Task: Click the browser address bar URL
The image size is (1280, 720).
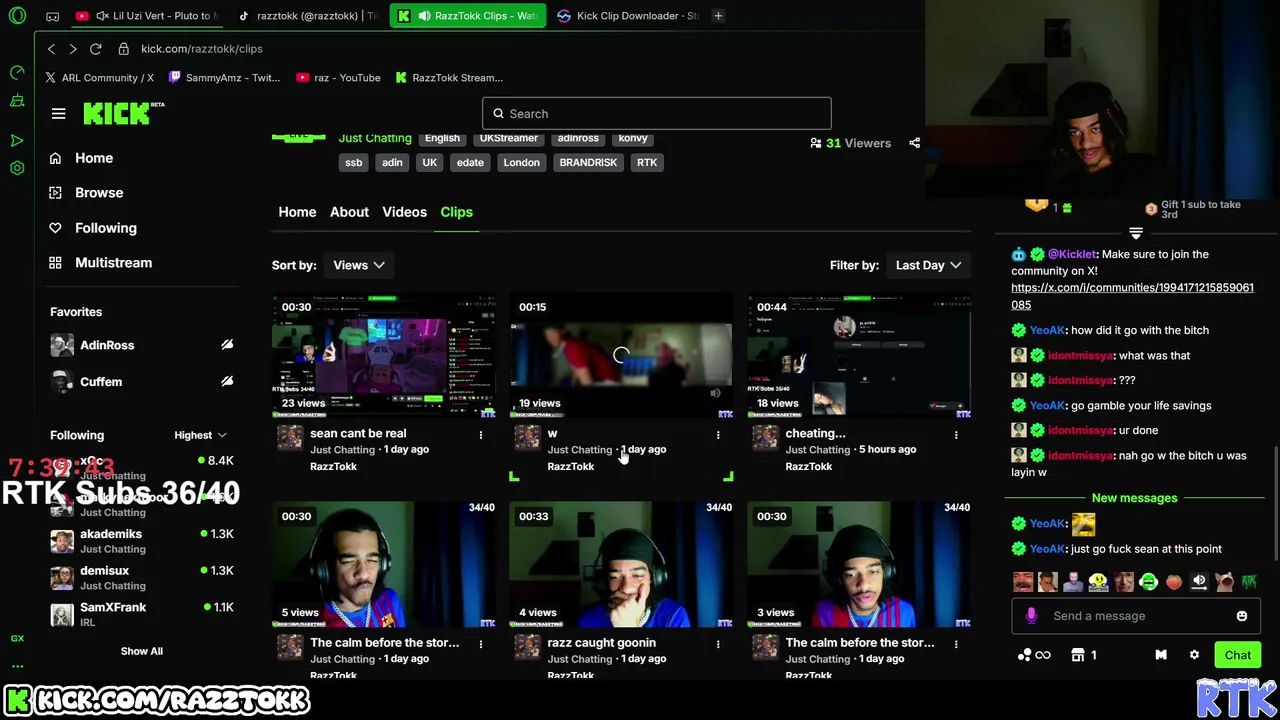Action: click(201, 48)
